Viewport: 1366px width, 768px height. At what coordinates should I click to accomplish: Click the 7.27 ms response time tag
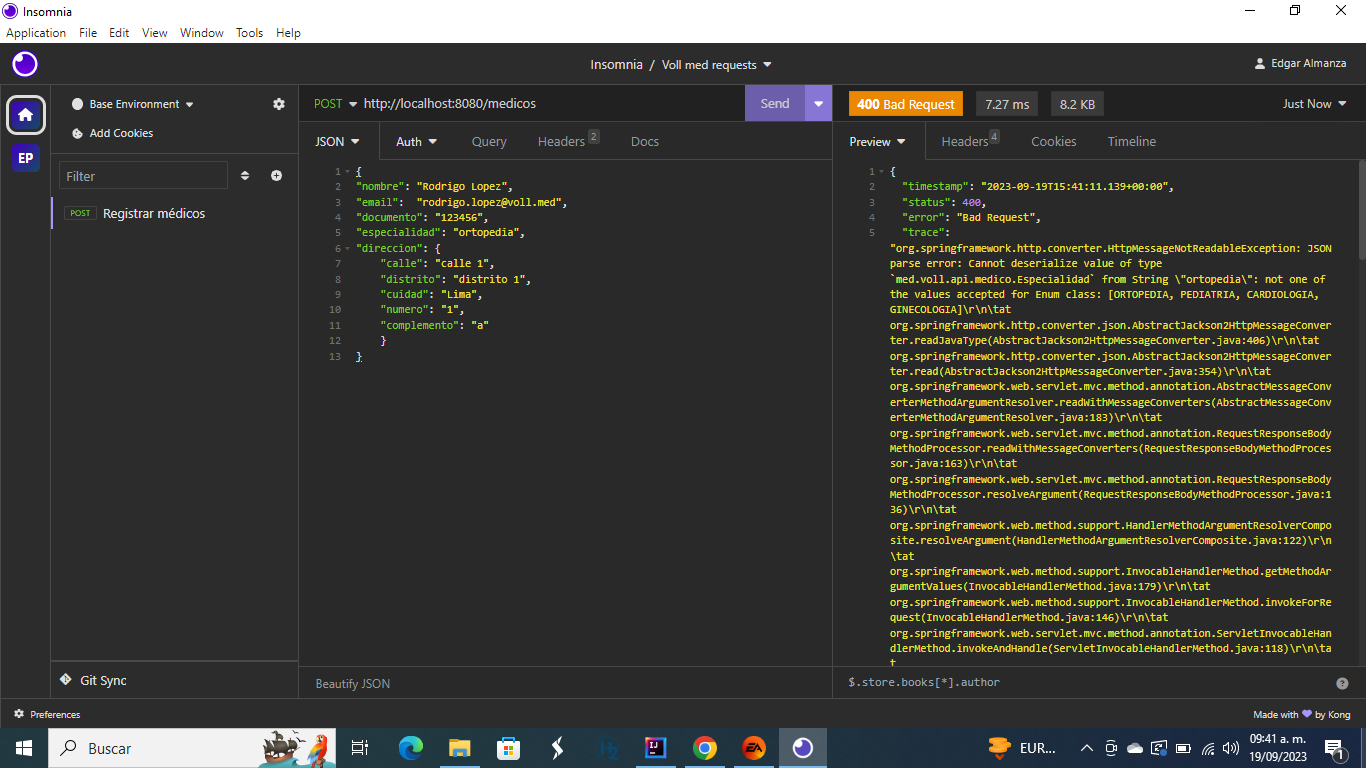pos(1007,104)
